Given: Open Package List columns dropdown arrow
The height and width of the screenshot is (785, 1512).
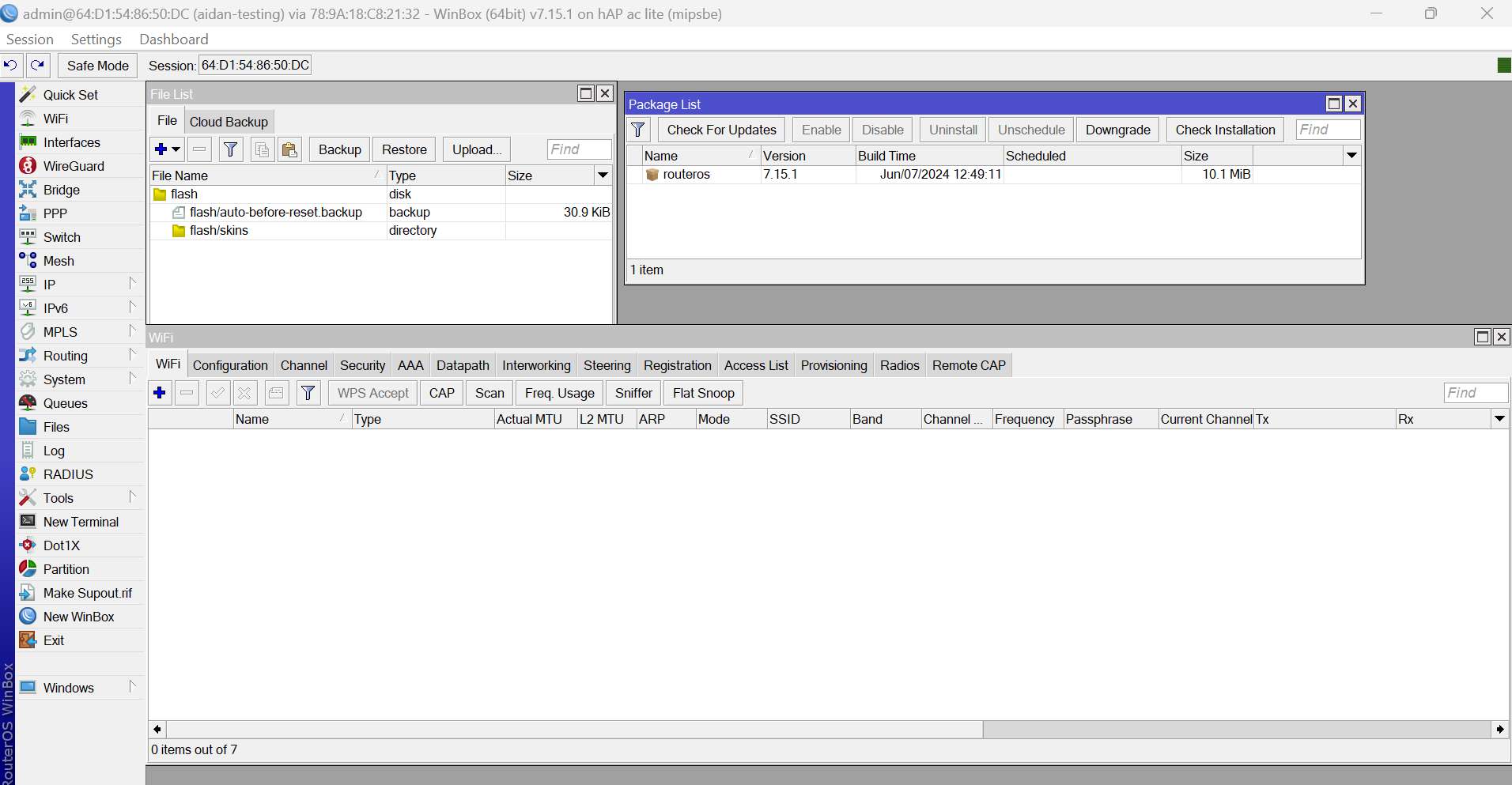Looking at the screenshot, I should 1352,156.
